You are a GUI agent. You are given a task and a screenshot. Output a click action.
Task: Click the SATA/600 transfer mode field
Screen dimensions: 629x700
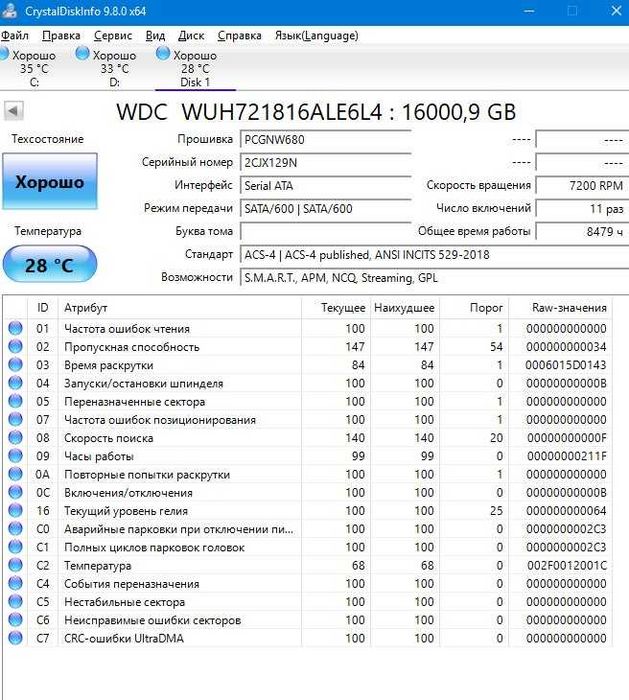[325, 208]
